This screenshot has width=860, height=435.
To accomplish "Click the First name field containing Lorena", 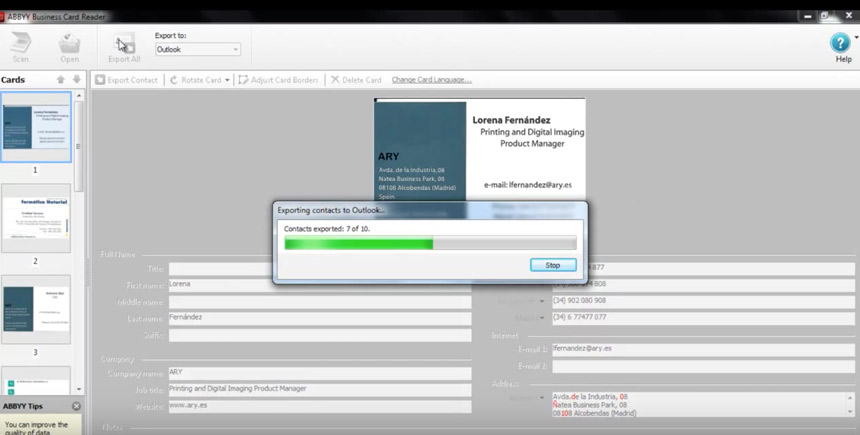I will tap(319, 285).
